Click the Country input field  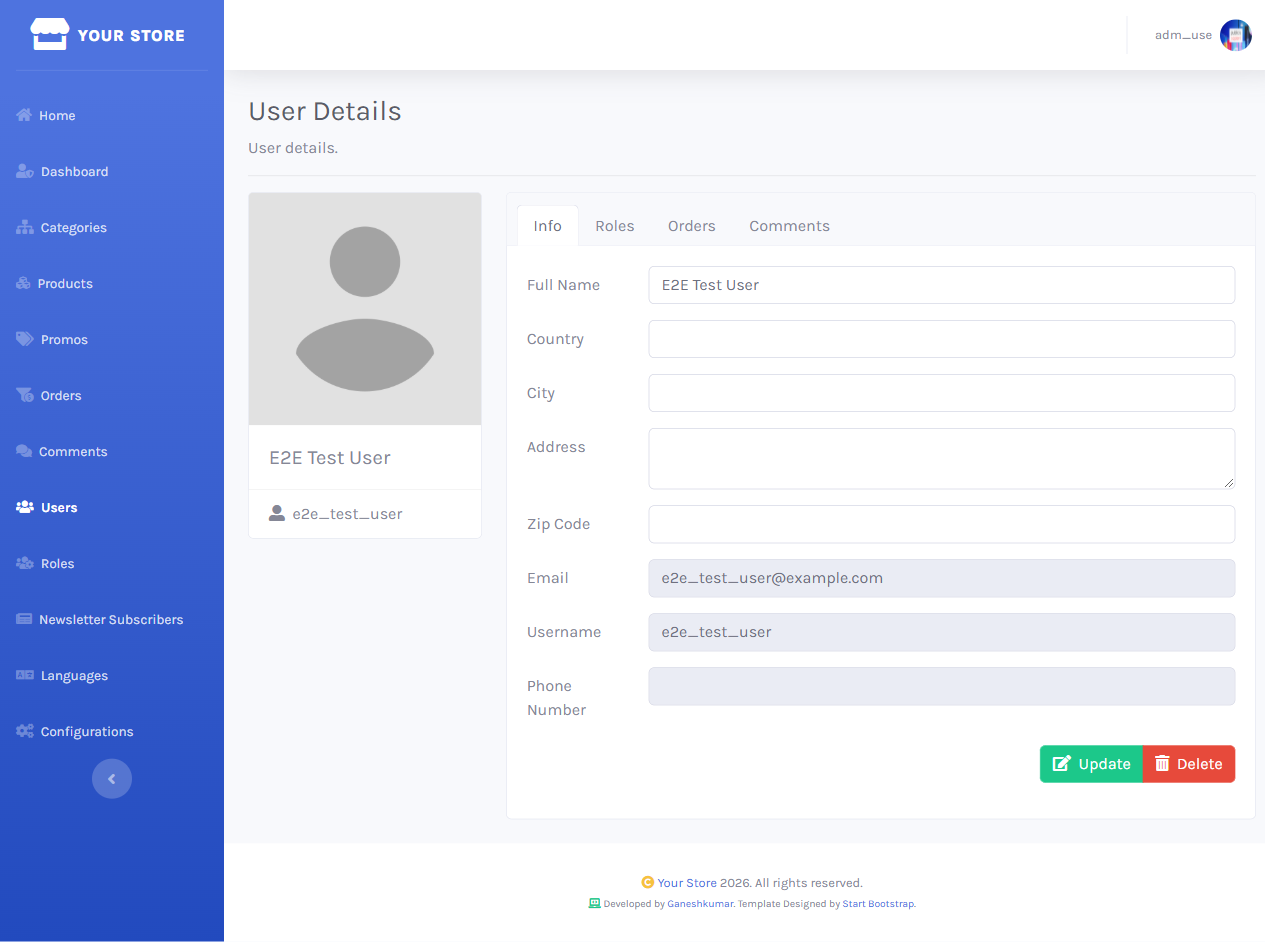[941, 339]
